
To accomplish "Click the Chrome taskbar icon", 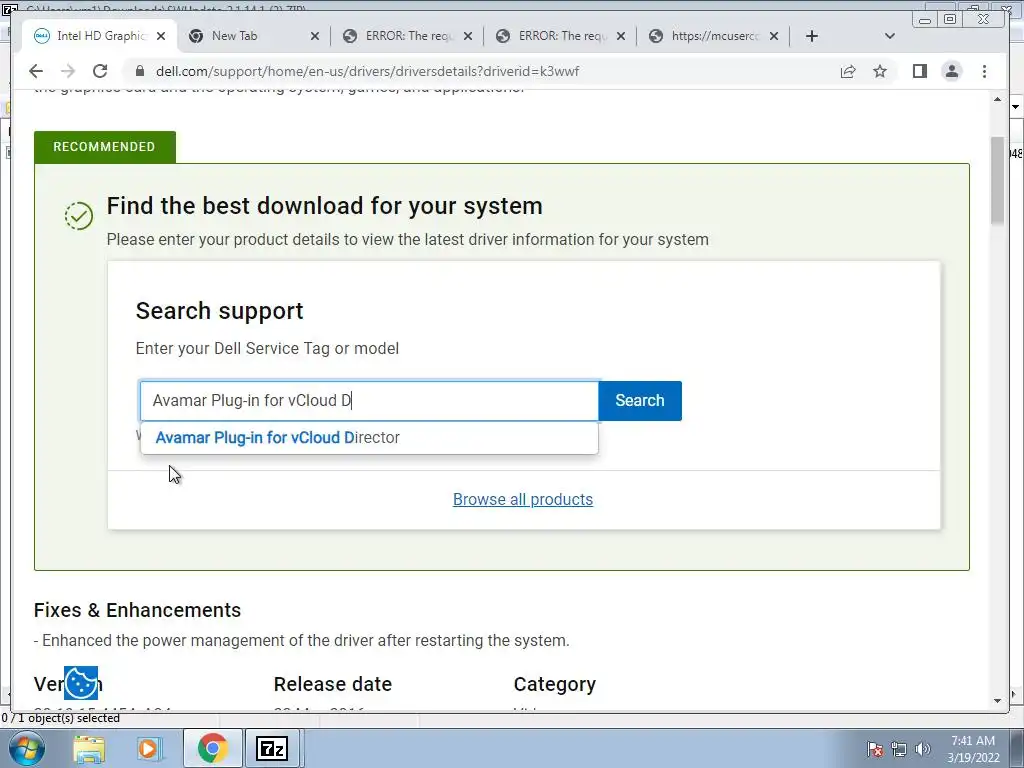I will (x=213, y=748).
